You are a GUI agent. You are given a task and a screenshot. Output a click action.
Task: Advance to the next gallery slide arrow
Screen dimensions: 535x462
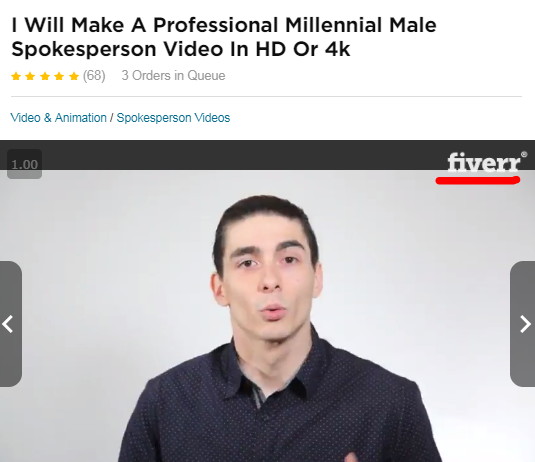[523, 324]
